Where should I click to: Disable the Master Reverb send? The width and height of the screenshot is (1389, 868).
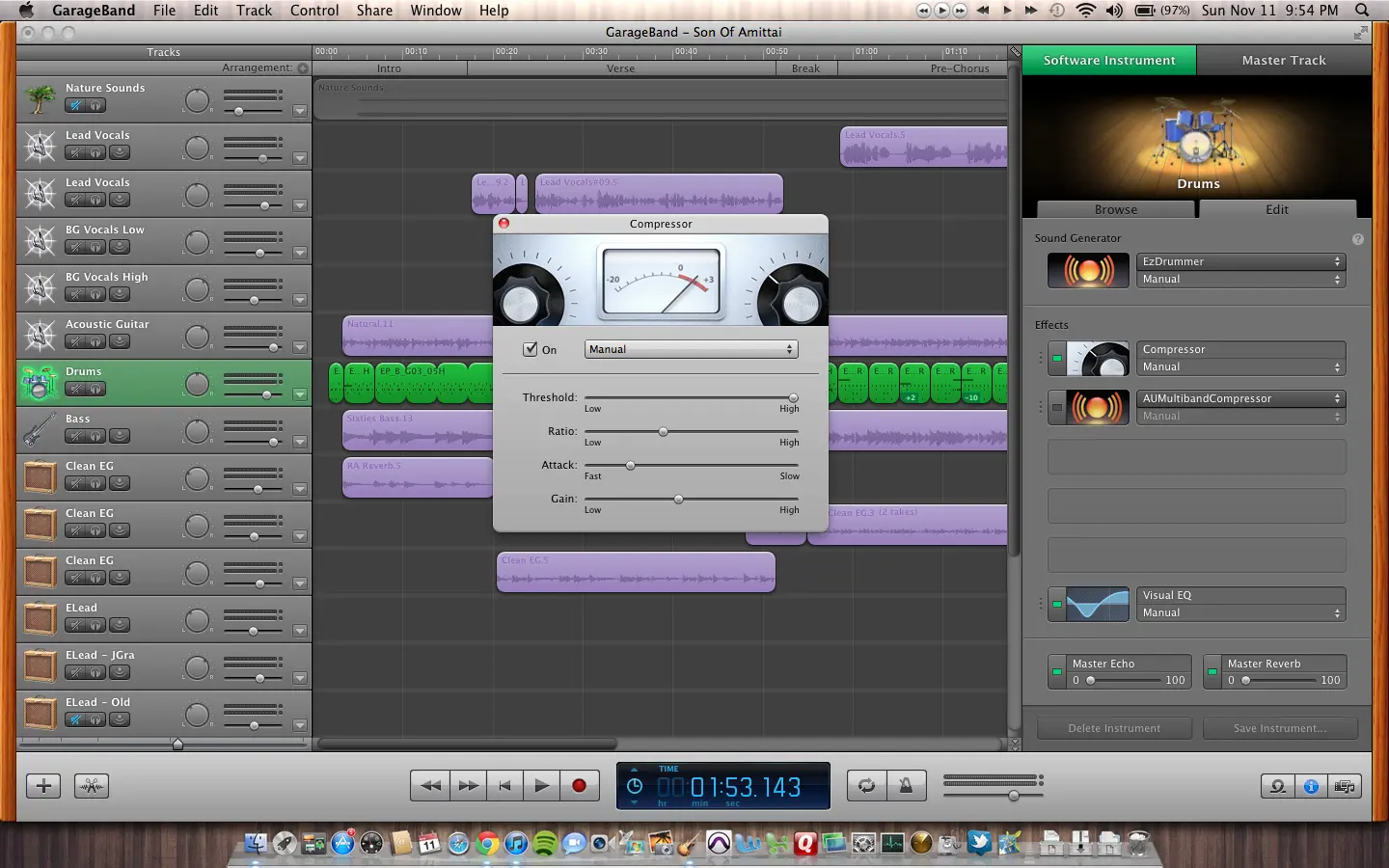pyautogui.click(x=1212, y=671)
